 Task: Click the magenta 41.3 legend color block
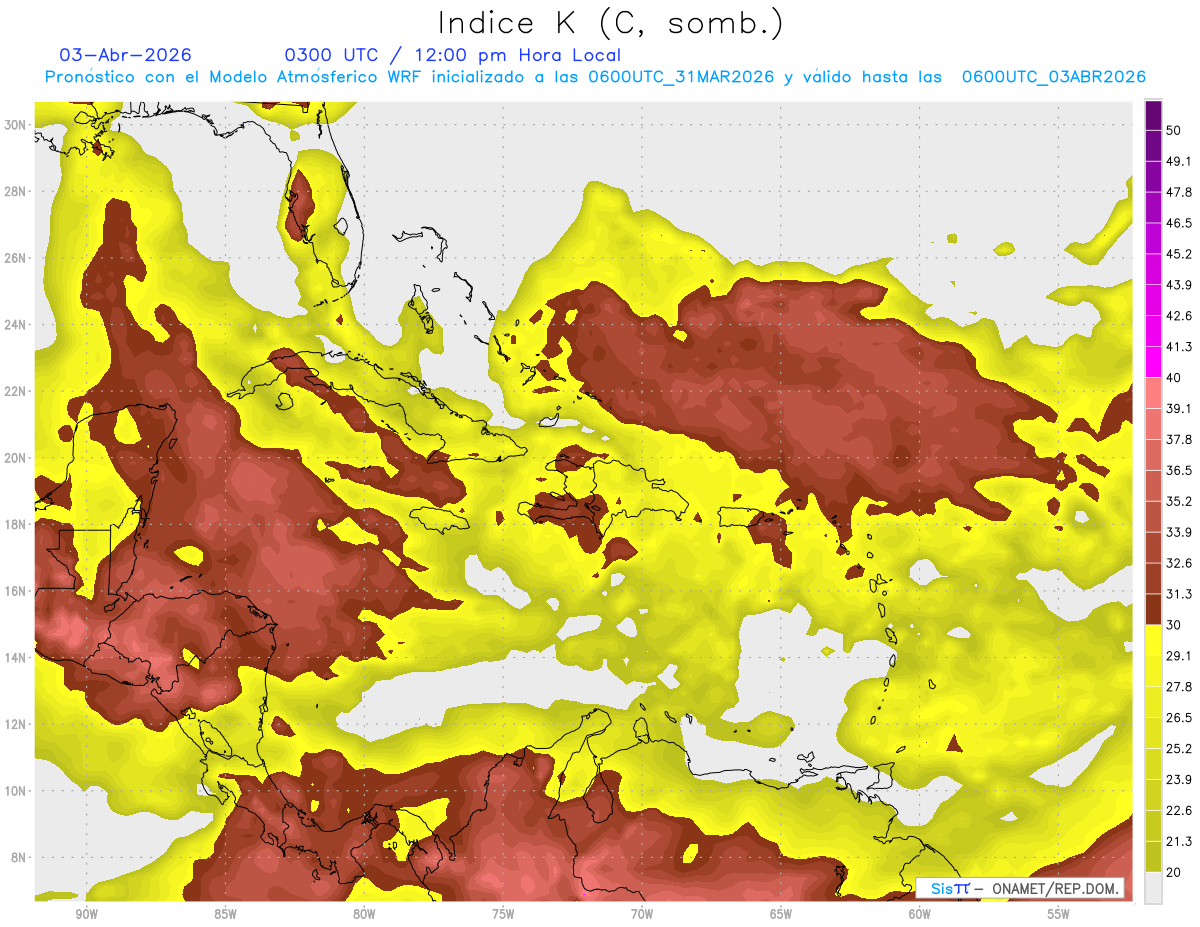(x=1153, y=362)
